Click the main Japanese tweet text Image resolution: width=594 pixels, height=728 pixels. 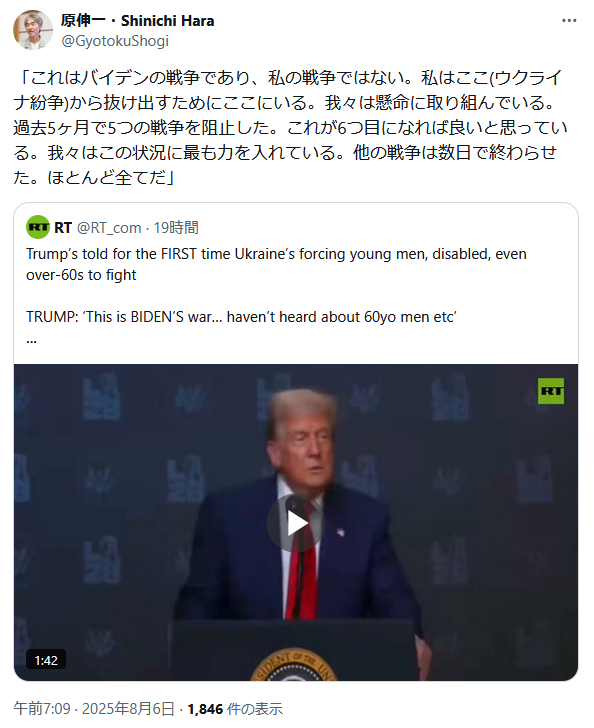pos(290,127)
